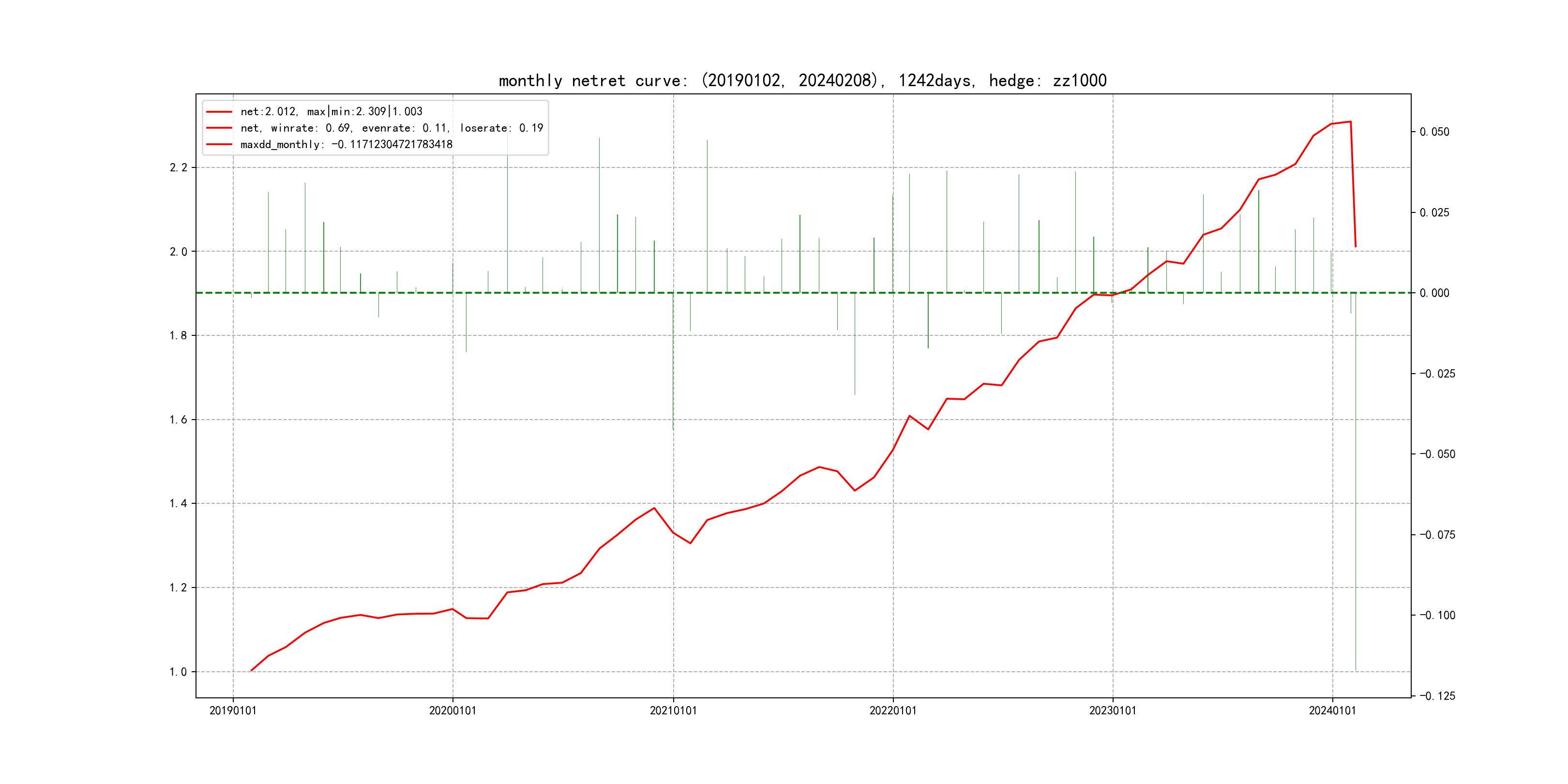Screen dimensions: 1568x784
Task: Click the 20210101 x-axis date label
Action: click(673, 711)
